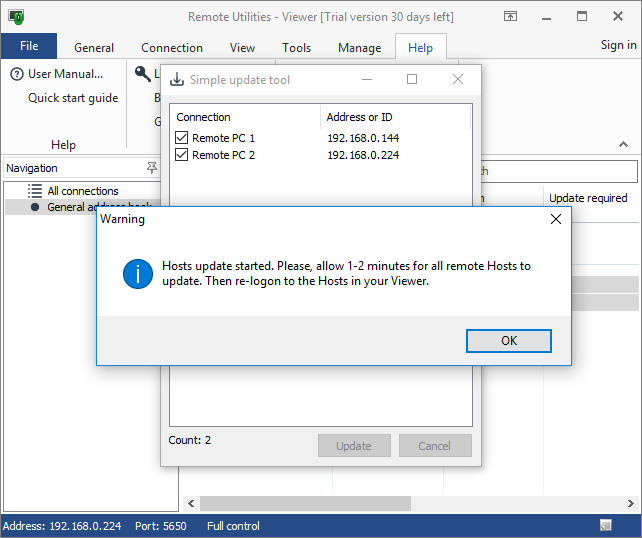Click the horizontal scrollbar right arrow
The image size is (642, 538).
(x=631, y=503)
